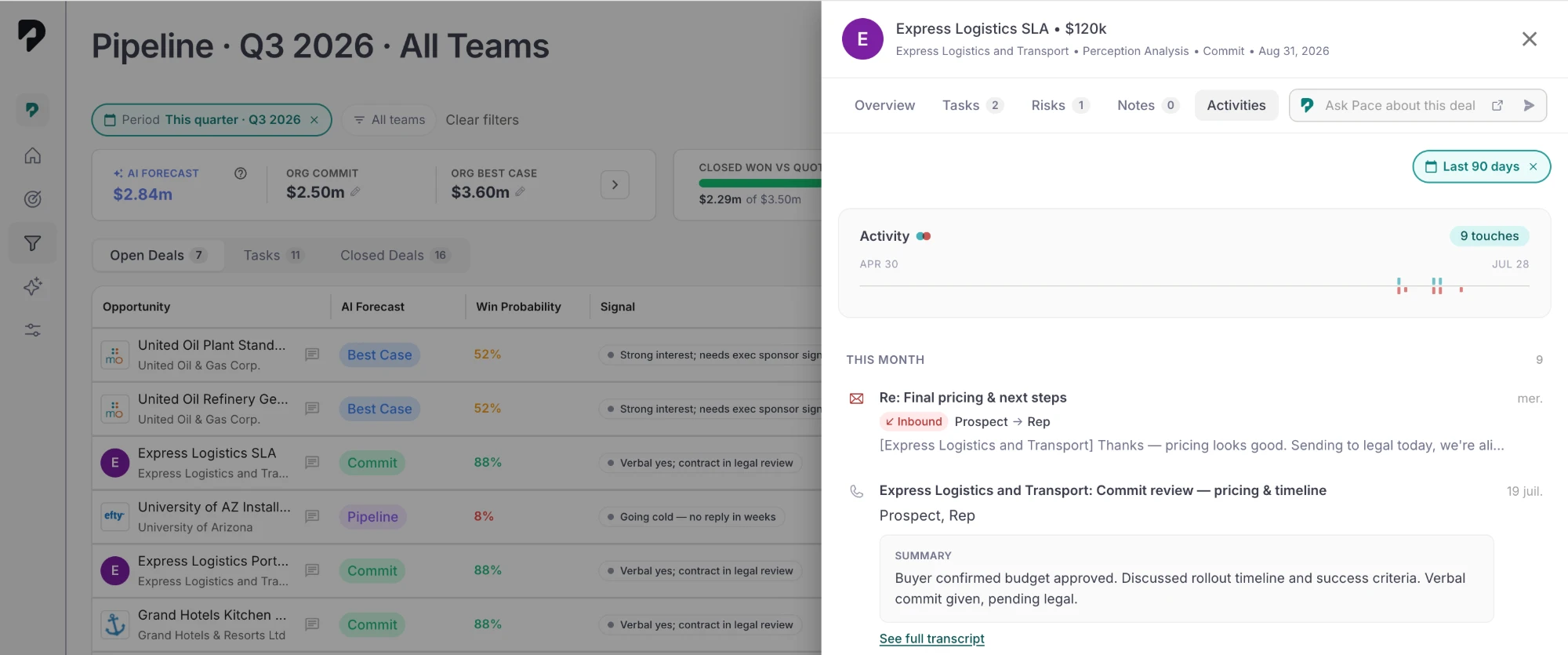
Task: Click the phone call activity icon
Action: point(857,492)
